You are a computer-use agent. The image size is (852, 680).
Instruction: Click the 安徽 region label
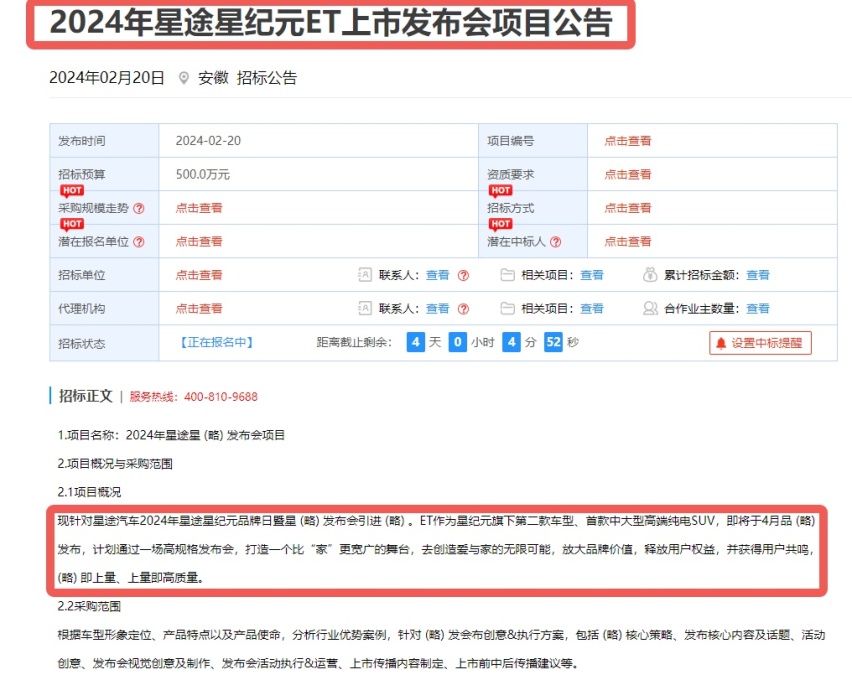[213, 78]
